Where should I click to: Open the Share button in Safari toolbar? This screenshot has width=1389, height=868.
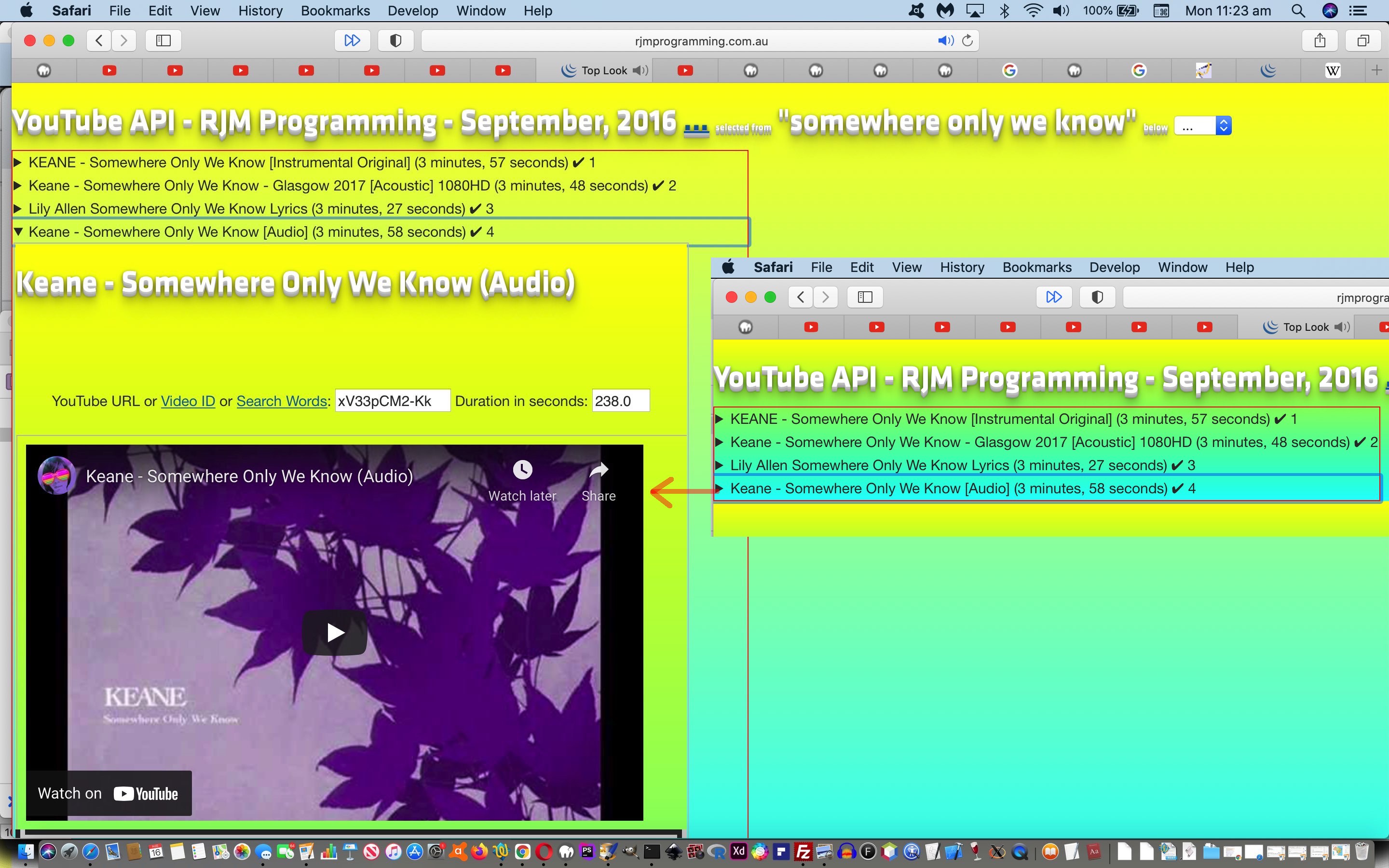pyautogui.click(x=1320, y=40)
